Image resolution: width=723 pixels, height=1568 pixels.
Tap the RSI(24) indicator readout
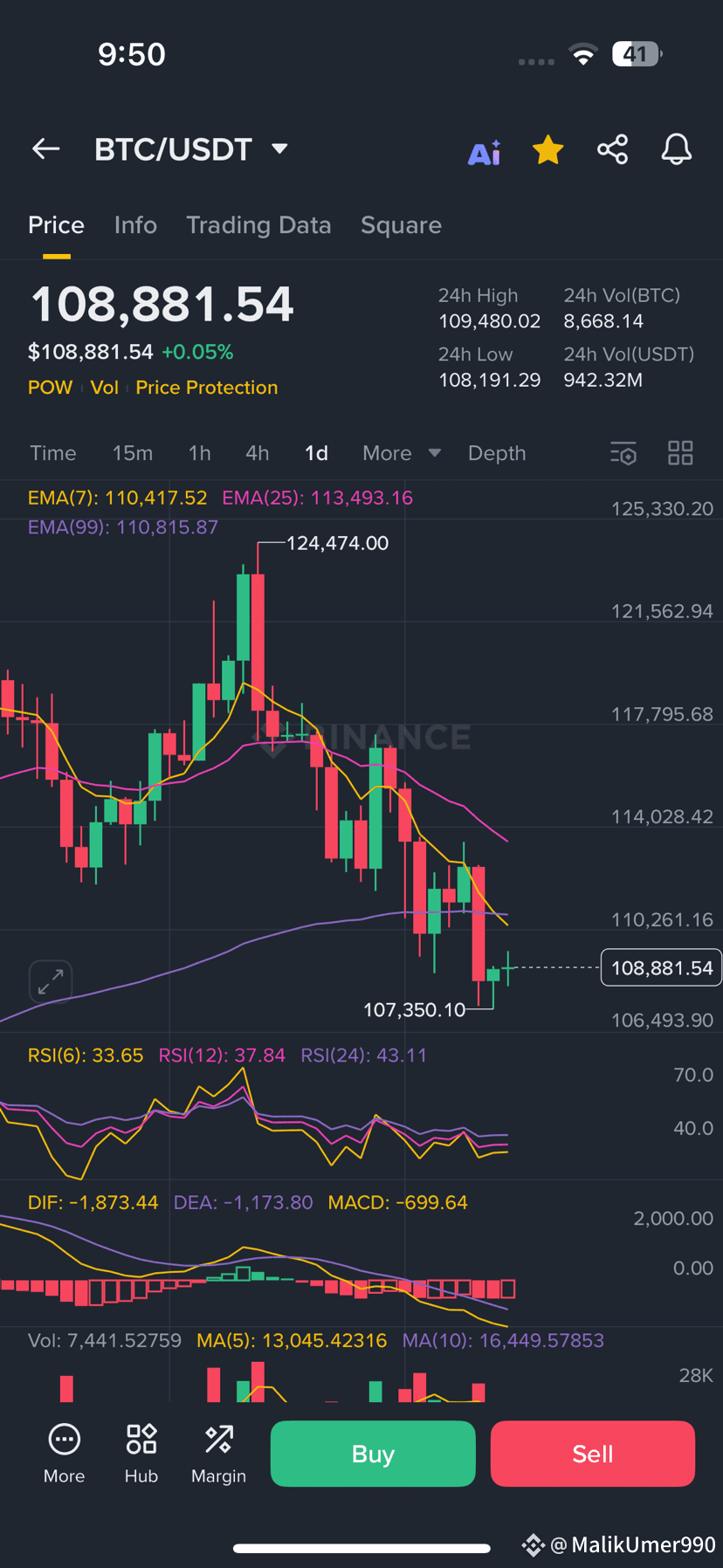tap(364, 1056)
